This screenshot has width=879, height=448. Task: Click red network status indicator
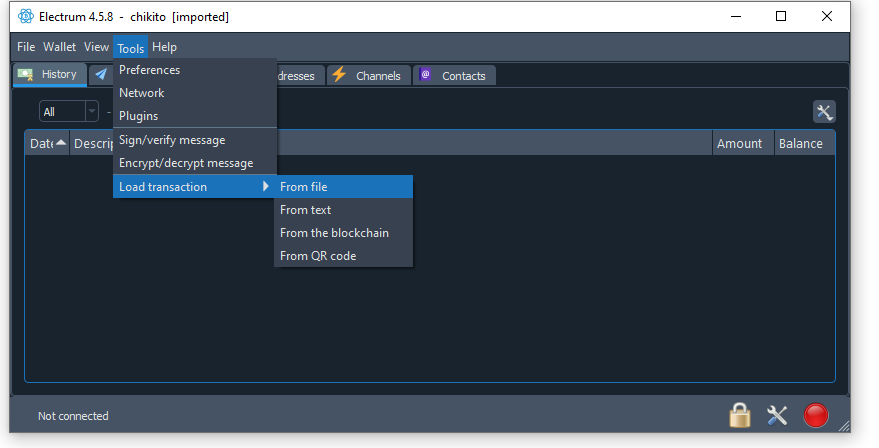pos(816,415)
